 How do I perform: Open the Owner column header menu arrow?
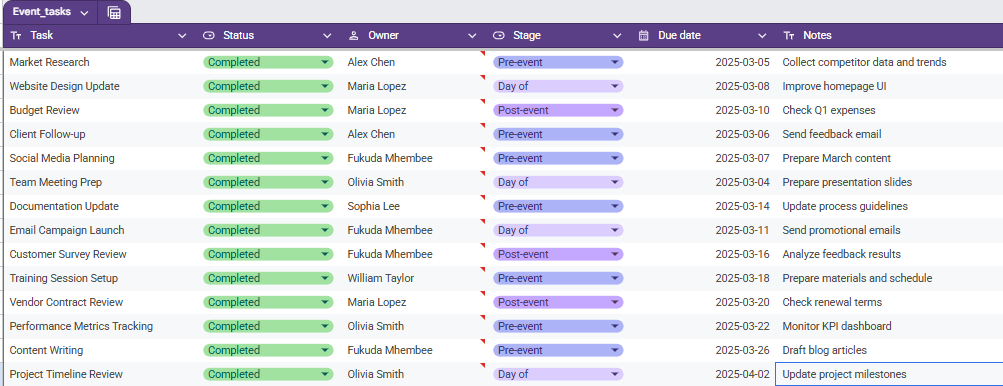(x=472, y=36)
